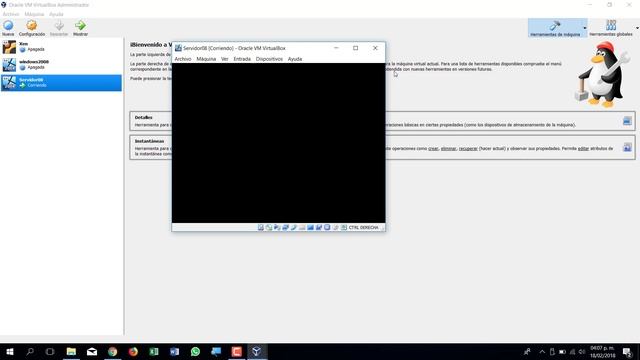
Task: Click keyboard capture icon beside CTRL DERECHA
Action: [344, 227]
